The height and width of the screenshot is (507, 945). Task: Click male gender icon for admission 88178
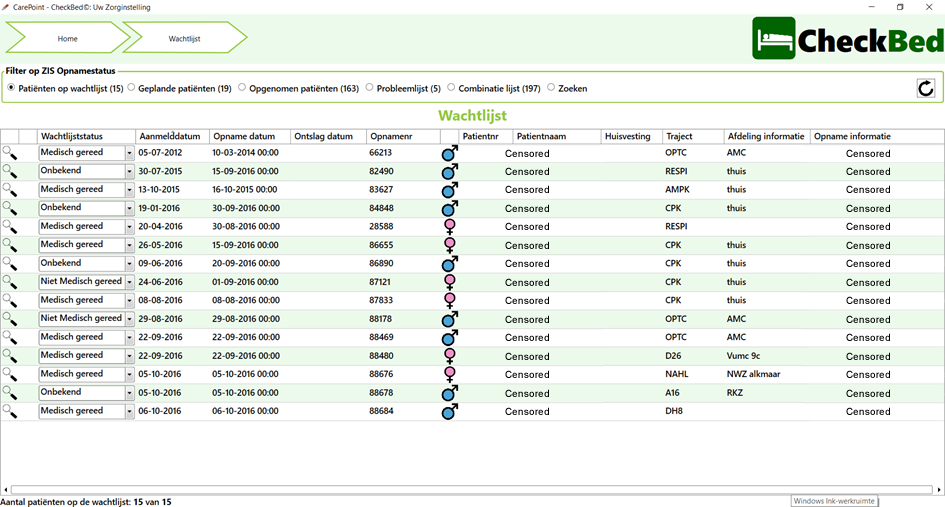click(450, 319)
